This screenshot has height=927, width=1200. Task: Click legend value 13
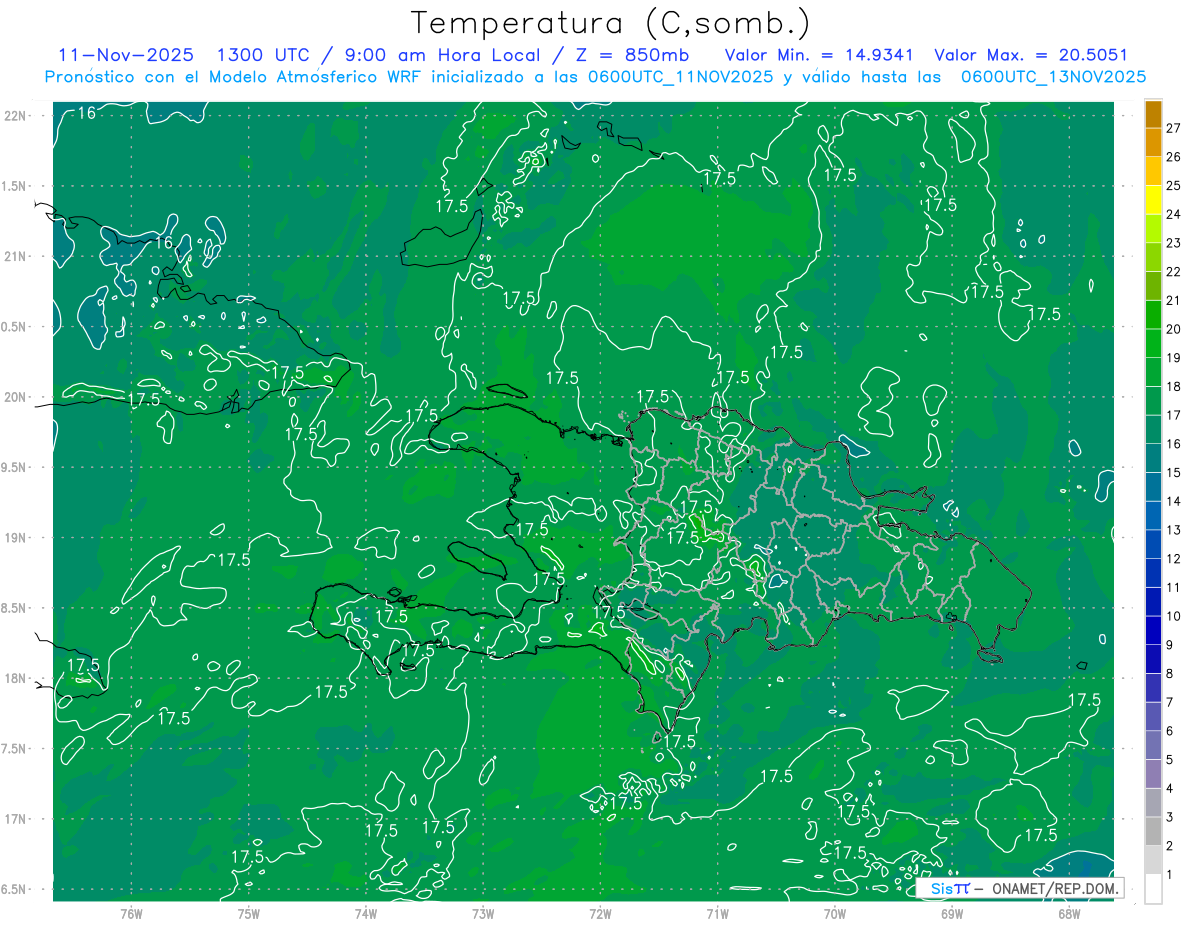point(1173,530)
